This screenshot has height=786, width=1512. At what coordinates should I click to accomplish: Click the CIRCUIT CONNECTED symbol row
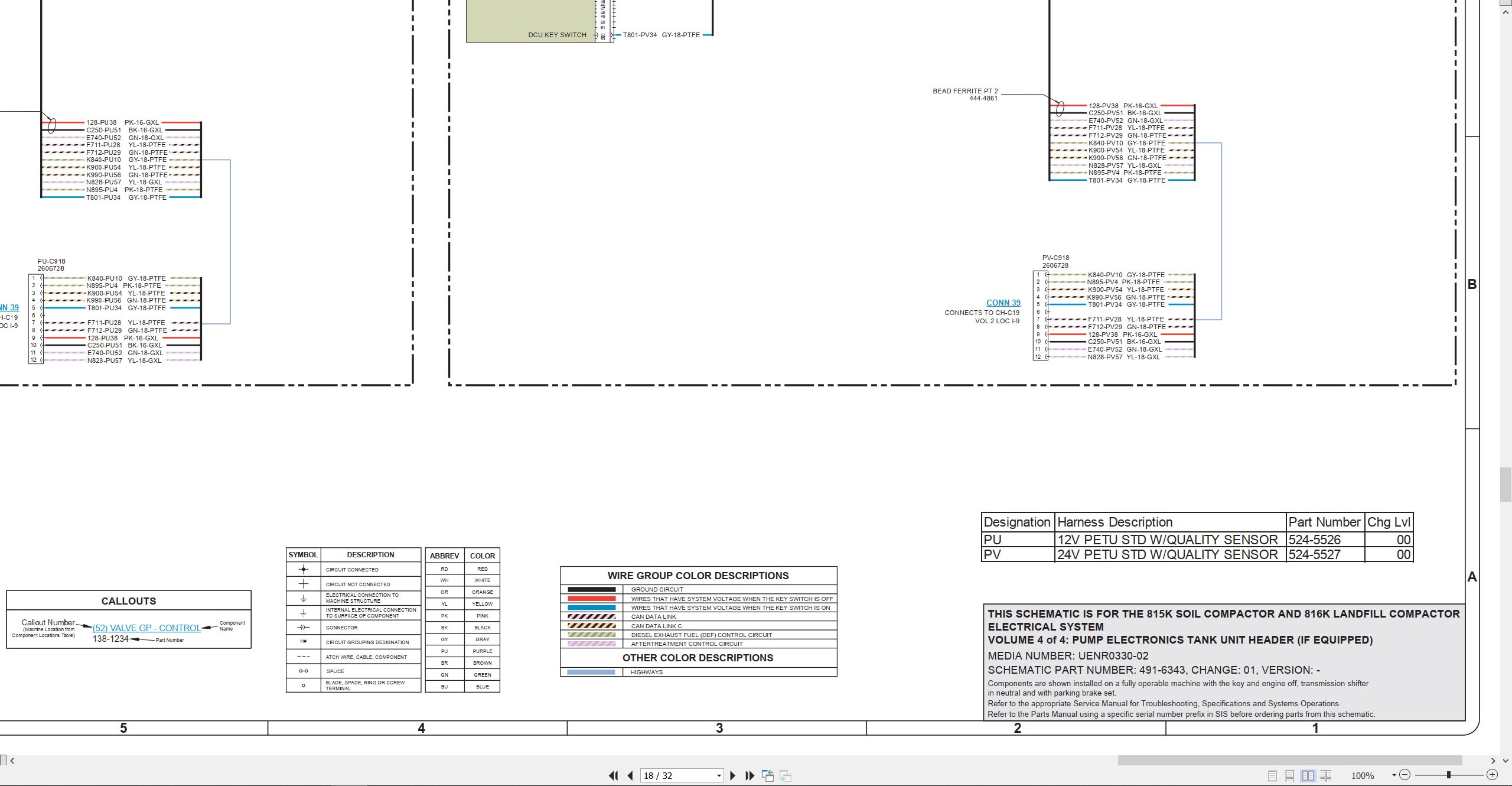click(x=353, y=570)
